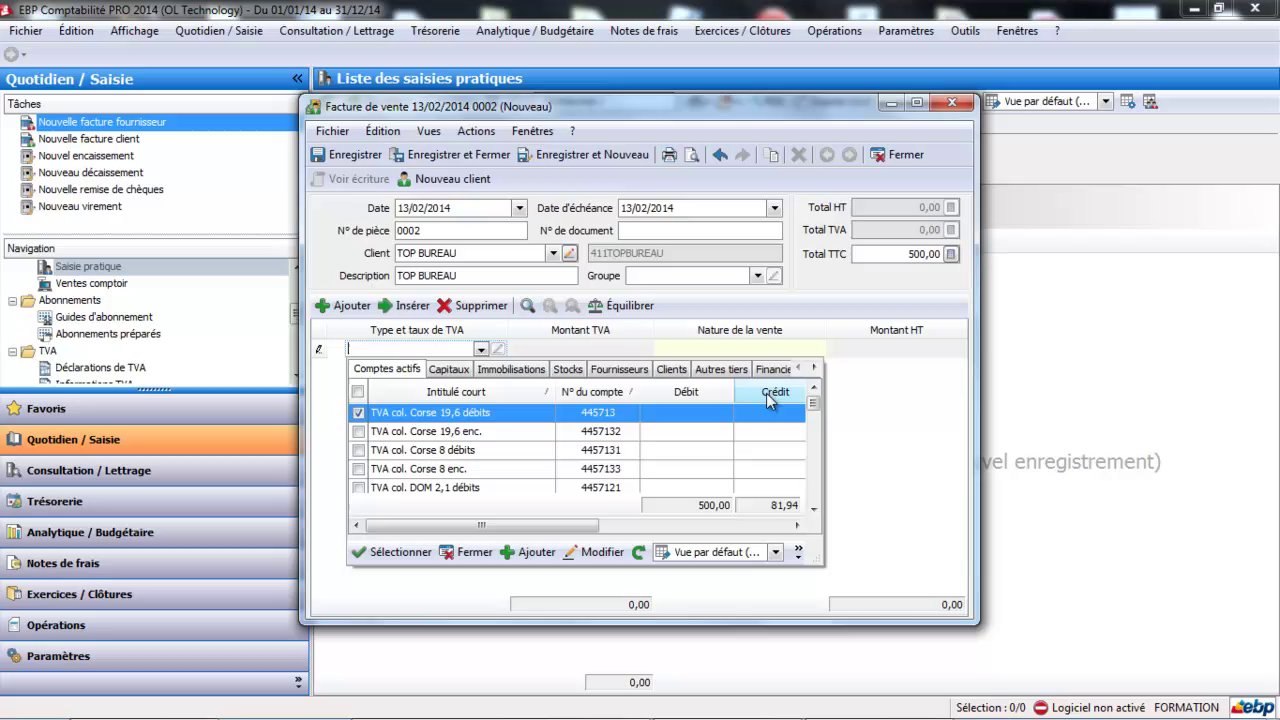This screenshot has width=1280, height=720.
Task: Click Enregistrer et Nouveau button
Action: 583,155
